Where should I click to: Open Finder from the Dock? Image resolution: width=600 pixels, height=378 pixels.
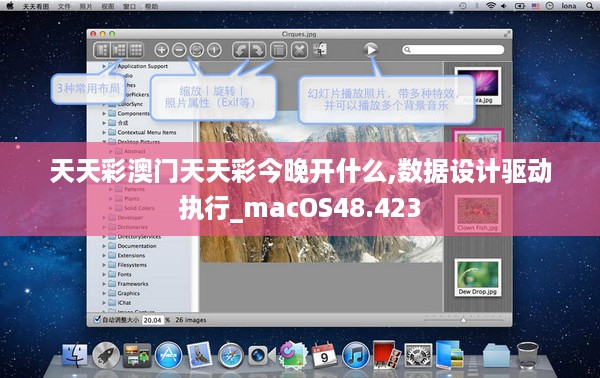click(x=75, y=355)
